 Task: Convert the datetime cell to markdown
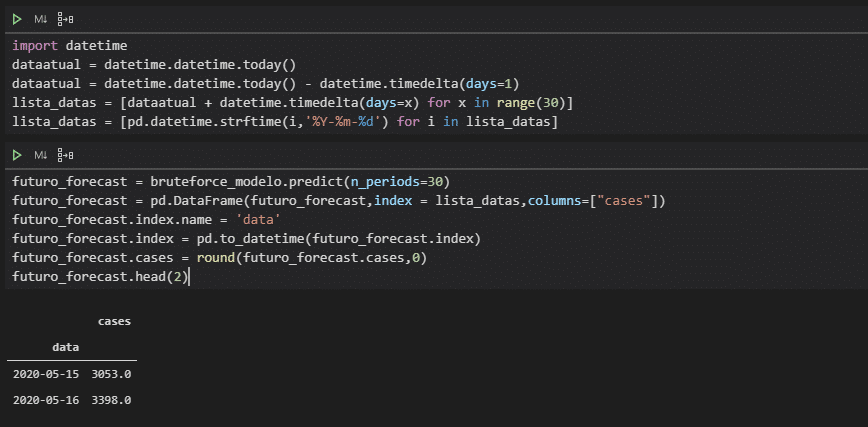(41, 19)
